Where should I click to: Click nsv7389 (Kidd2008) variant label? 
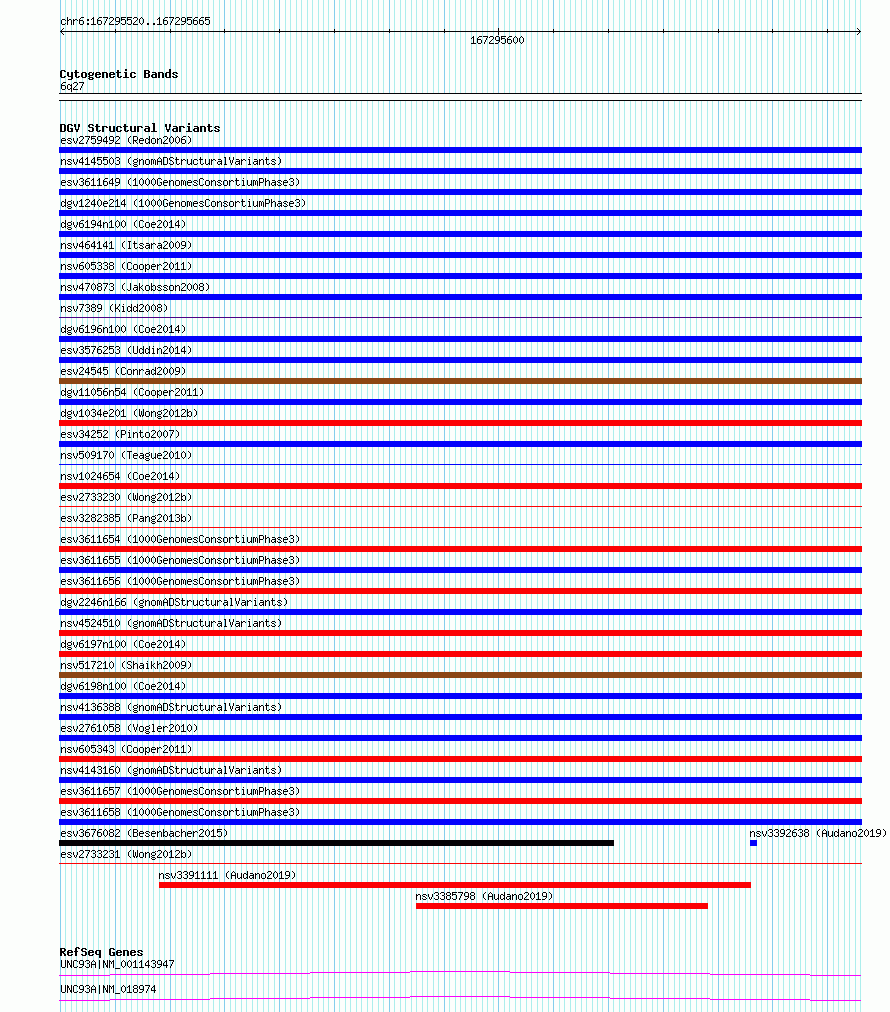coord(114,308)
